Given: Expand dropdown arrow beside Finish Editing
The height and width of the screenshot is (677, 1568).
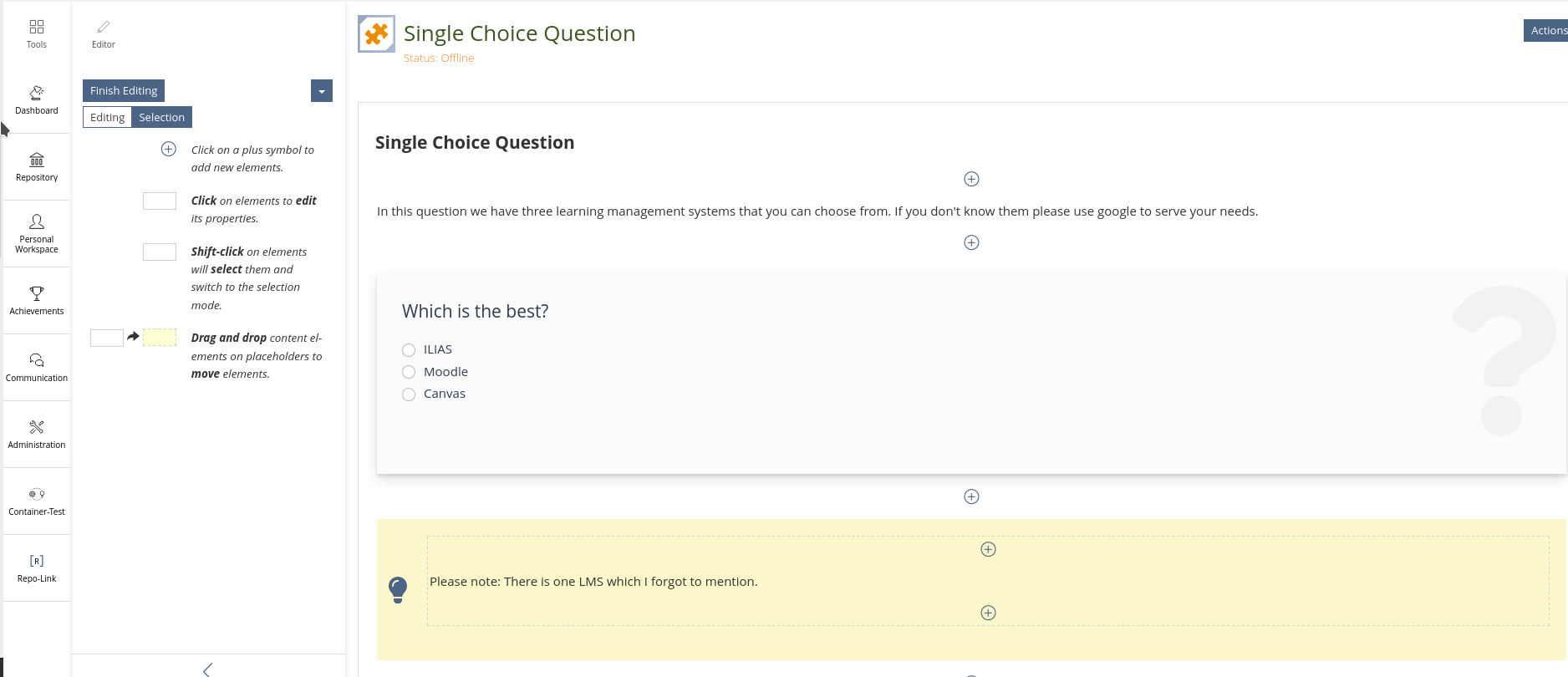Looking at the screenshot, I should click(x=322, y=91).
